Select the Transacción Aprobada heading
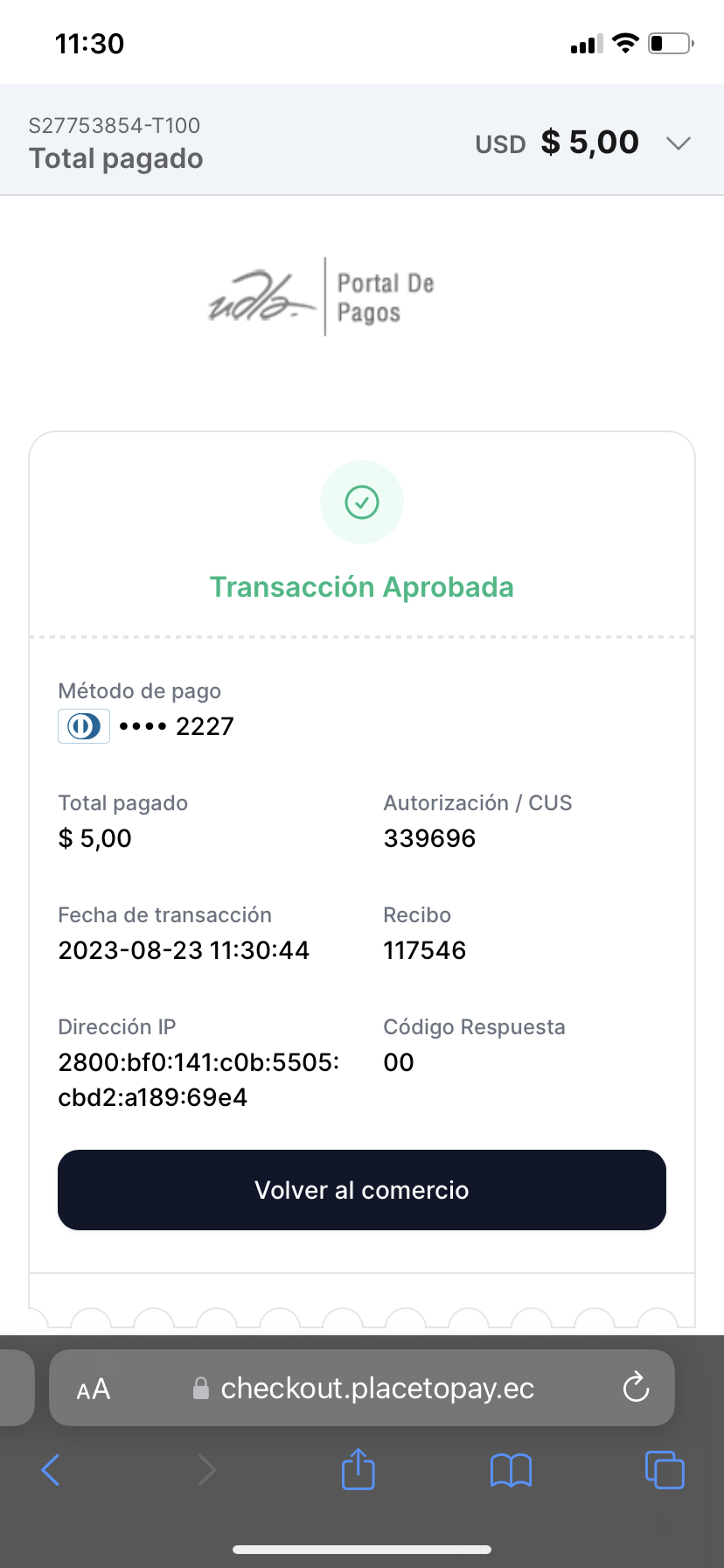The height and width of the screenshot is (1568, 724). [362, 587]
